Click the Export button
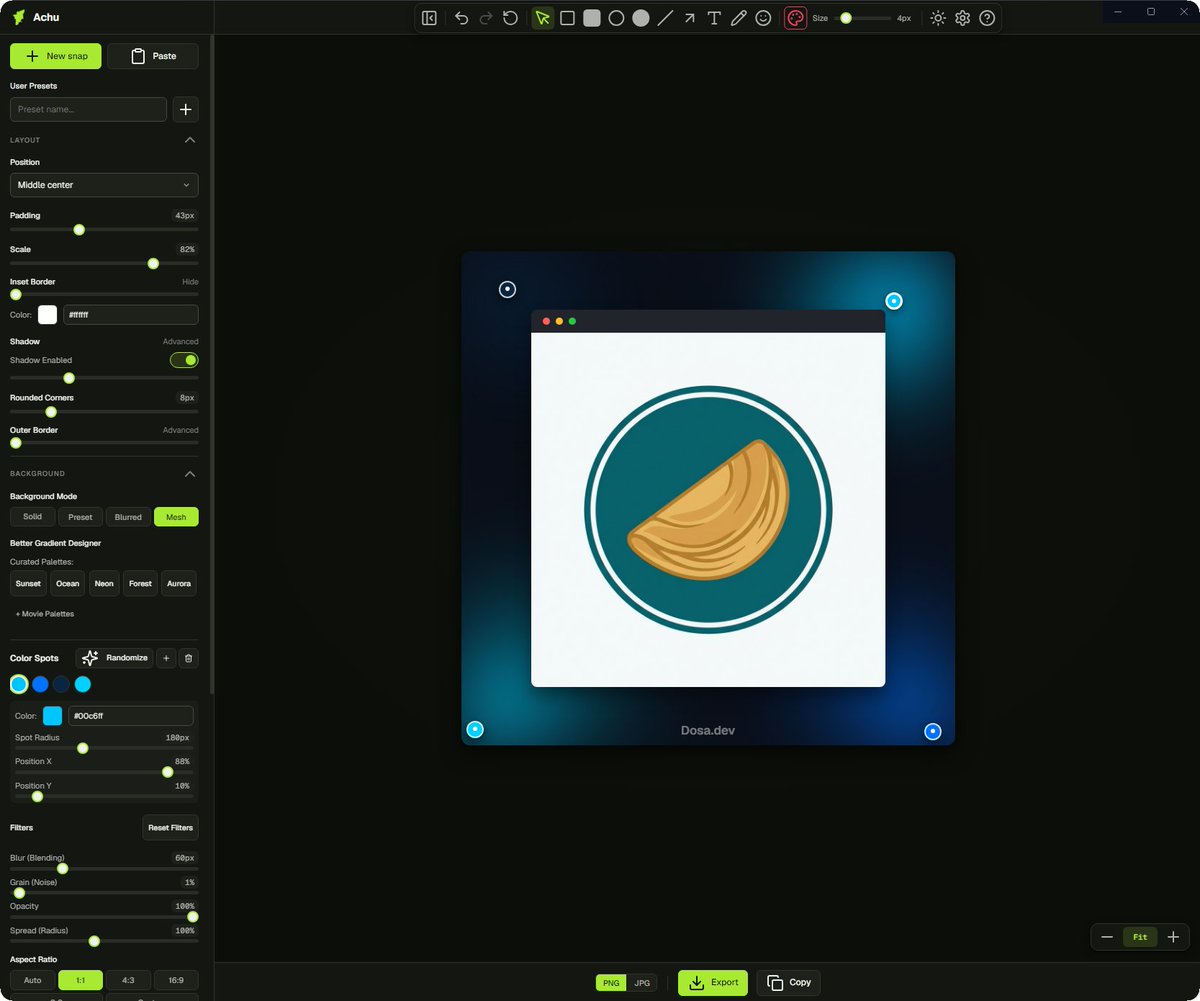1200x1001 pixels. tap(713, 983)
